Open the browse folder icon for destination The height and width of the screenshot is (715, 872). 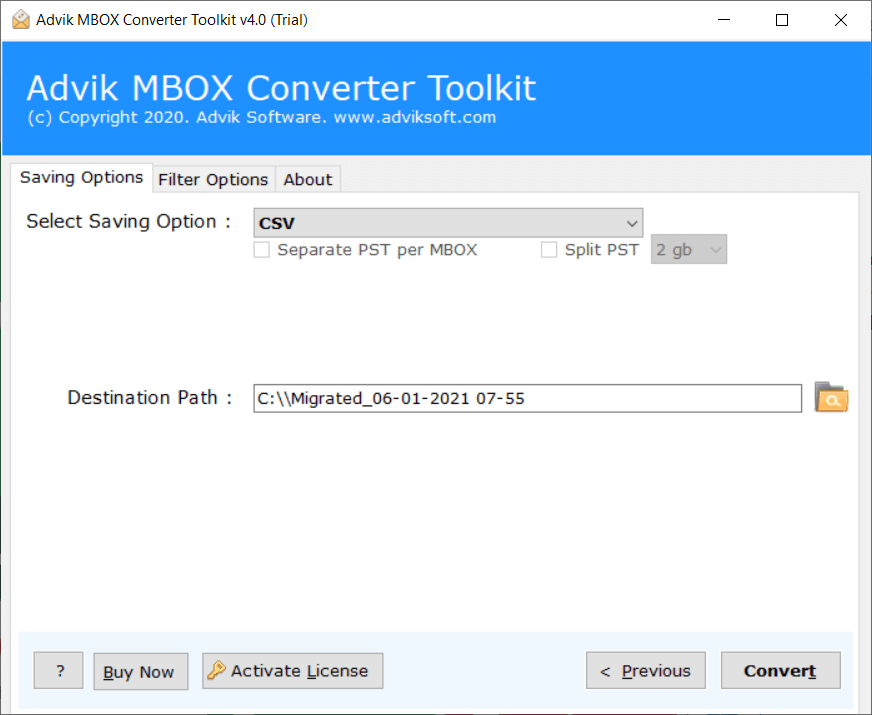point(831,397)
